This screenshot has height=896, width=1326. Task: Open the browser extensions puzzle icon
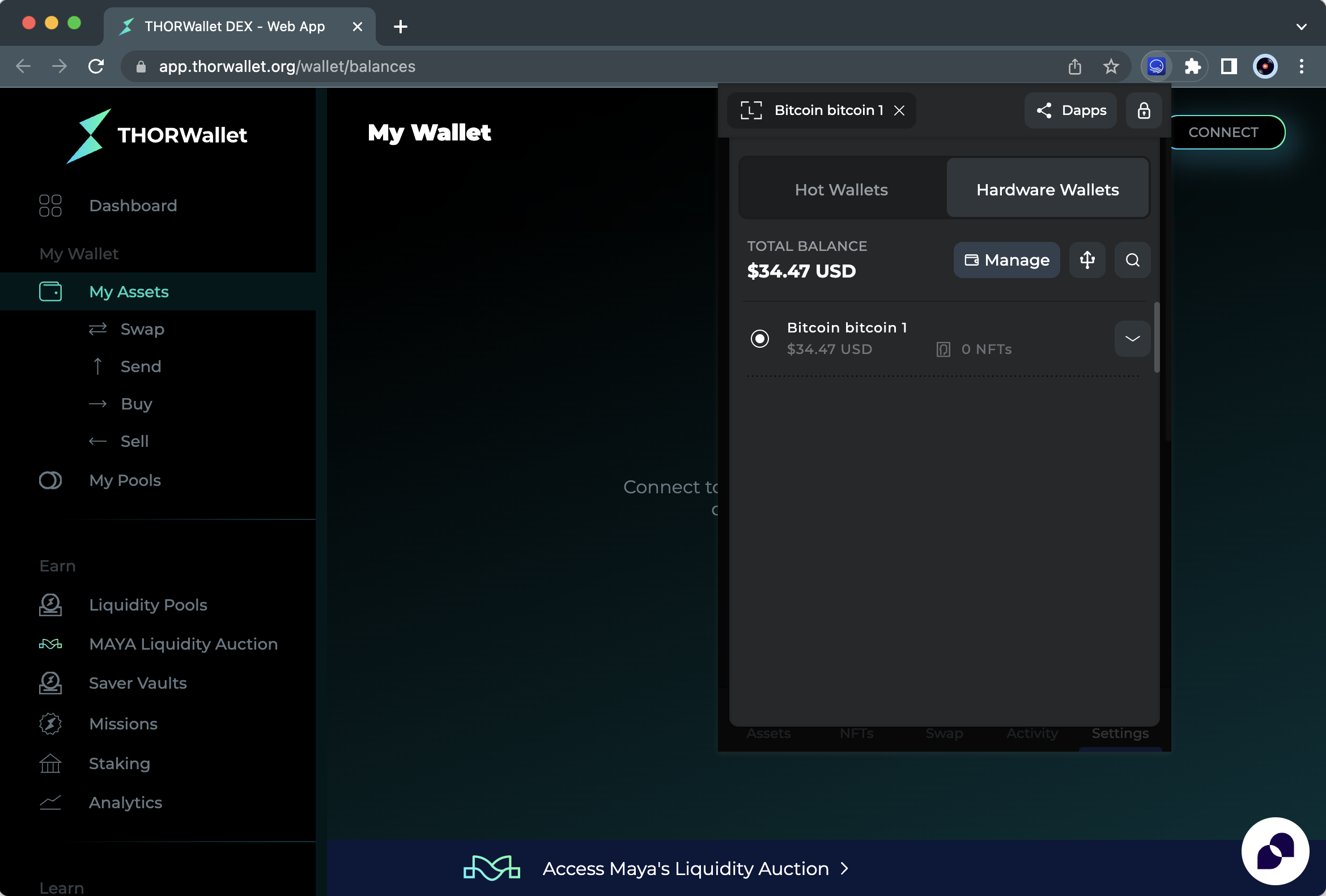[x=1192, y=67]
